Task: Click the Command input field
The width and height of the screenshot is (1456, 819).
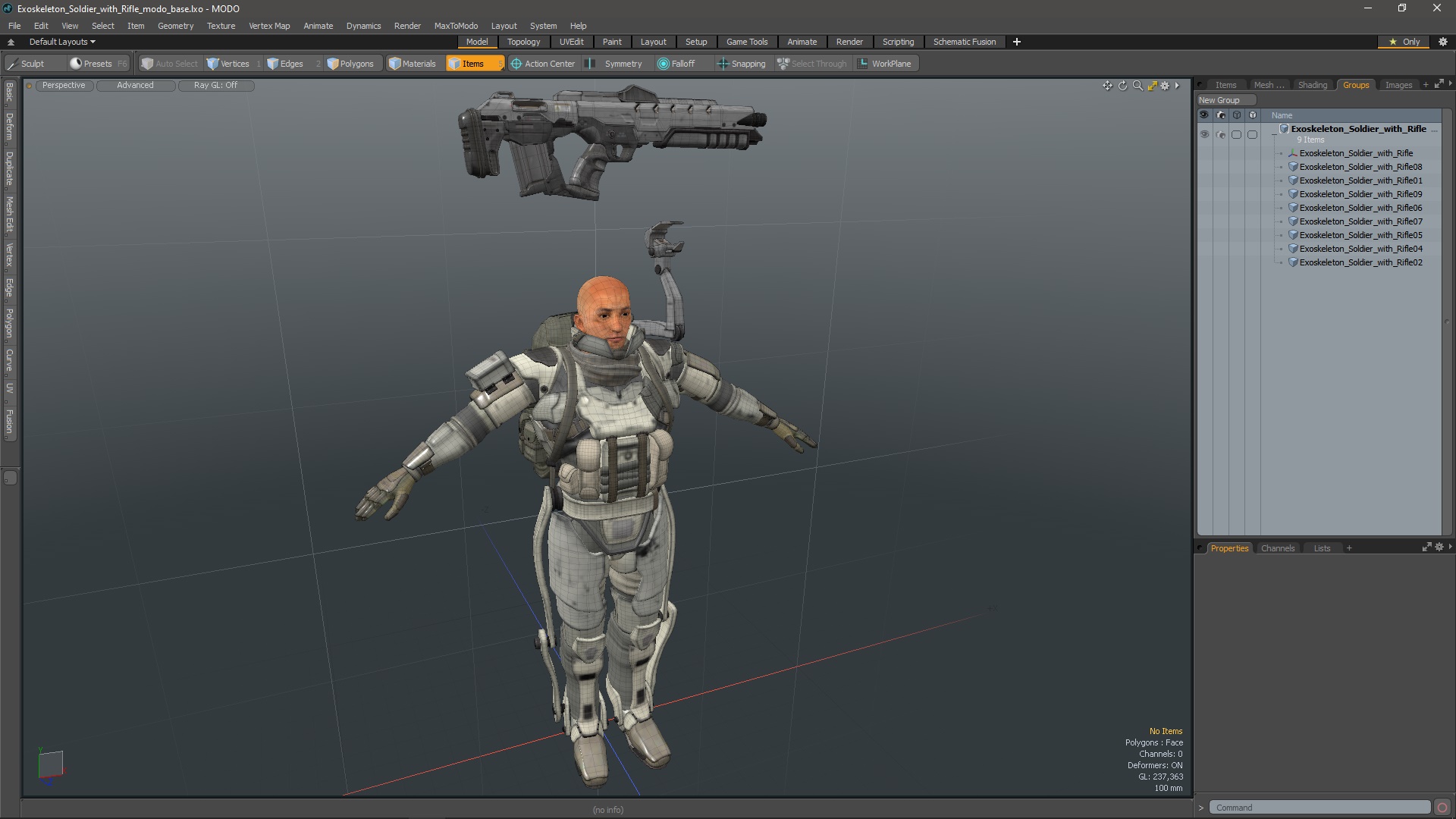Action: pos(1319,808)
